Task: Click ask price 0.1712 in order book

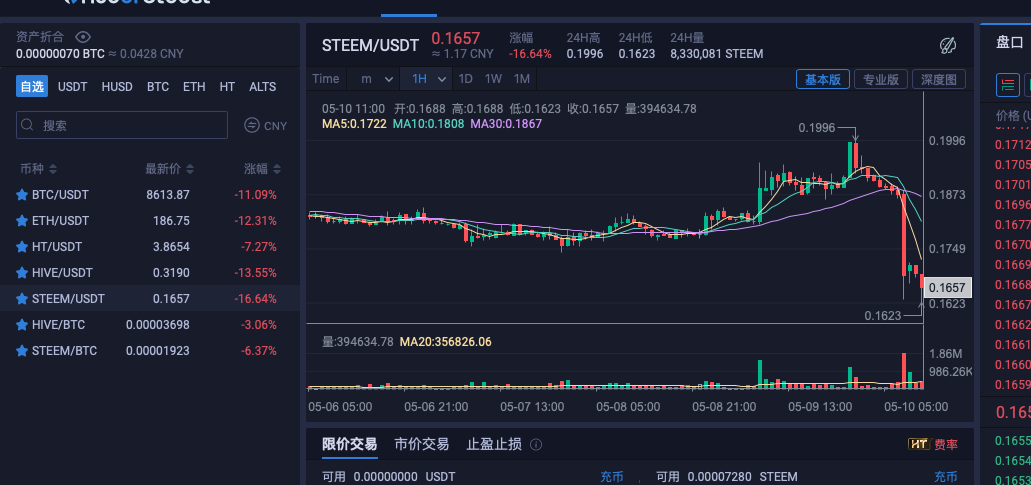Action: point(1013,144)
